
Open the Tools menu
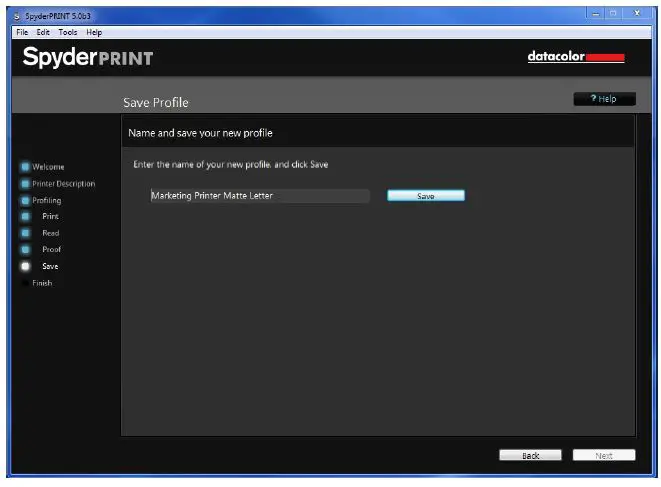pos(67,32)
